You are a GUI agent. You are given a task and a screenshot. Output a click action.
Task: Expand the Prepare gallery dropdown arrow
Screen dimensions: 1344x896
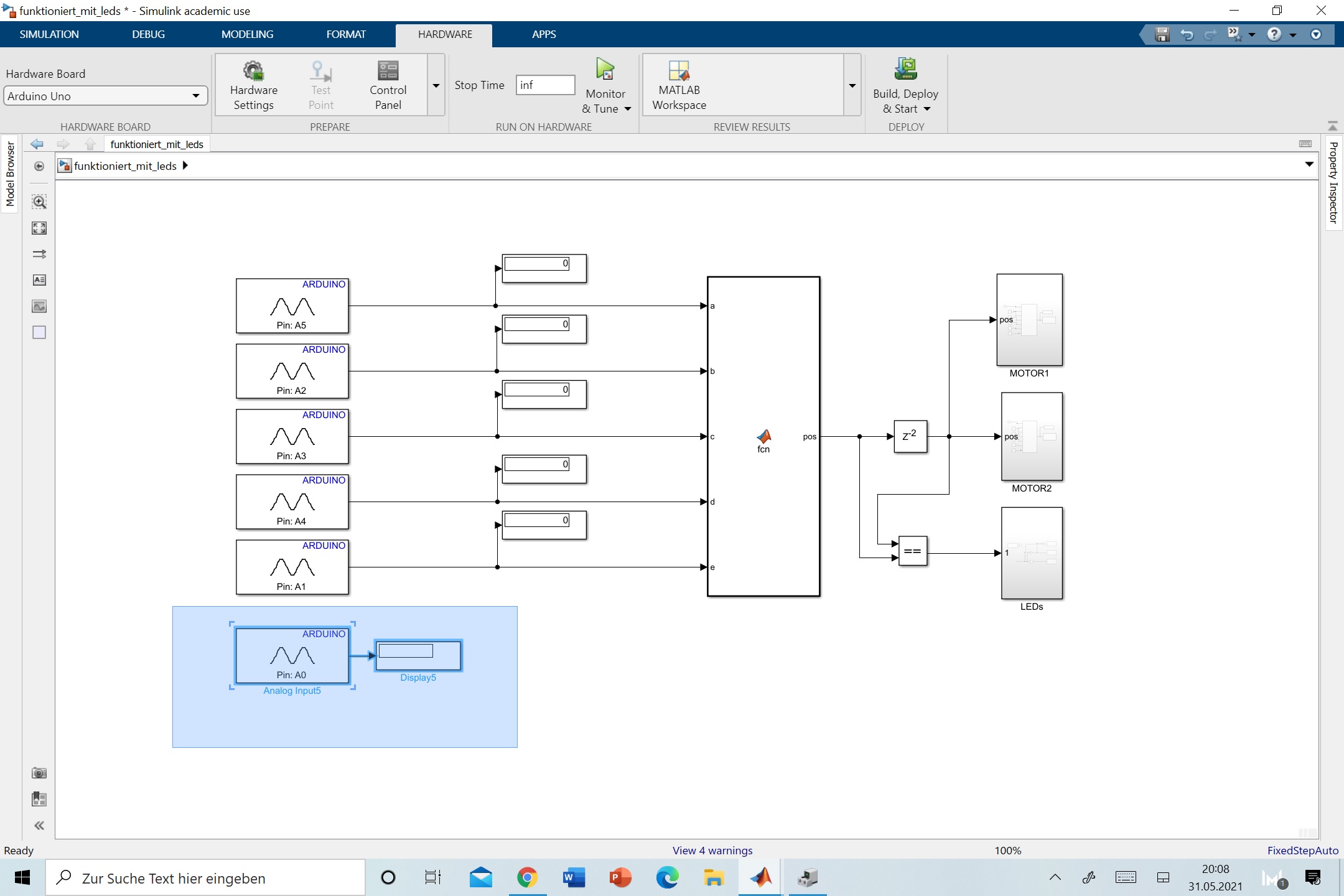click(x=436, y=85)
